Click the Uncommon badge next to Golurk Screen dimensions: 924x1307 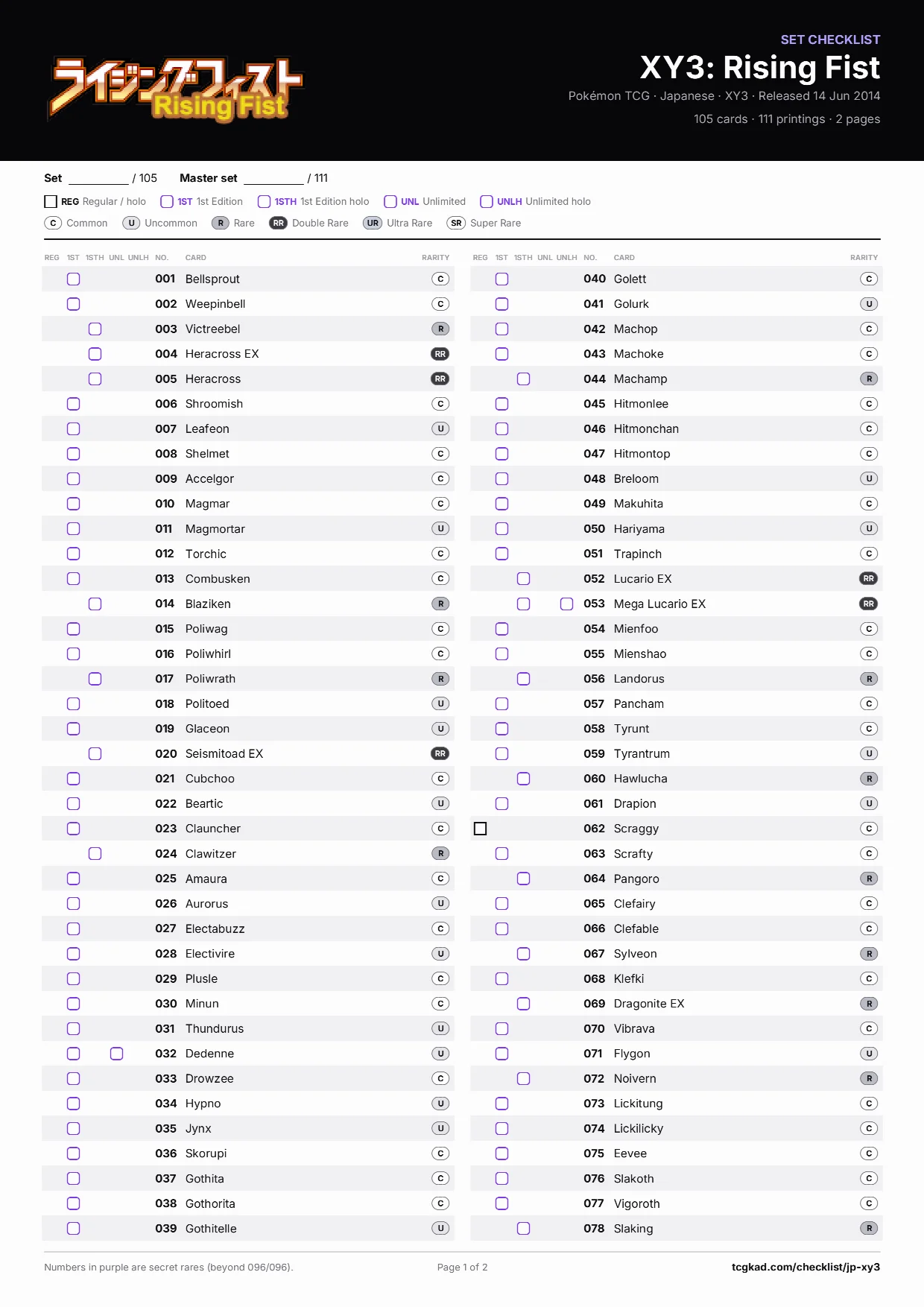tap(869, 304)
